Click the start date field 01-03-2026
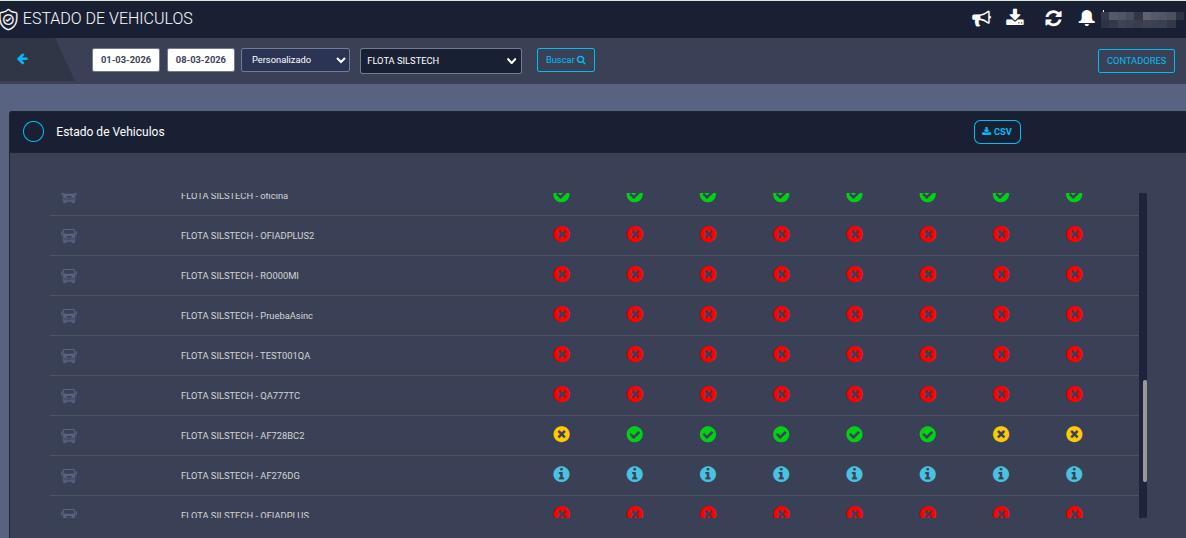Screen dimensions: 1186x538 tap(126, 60)
